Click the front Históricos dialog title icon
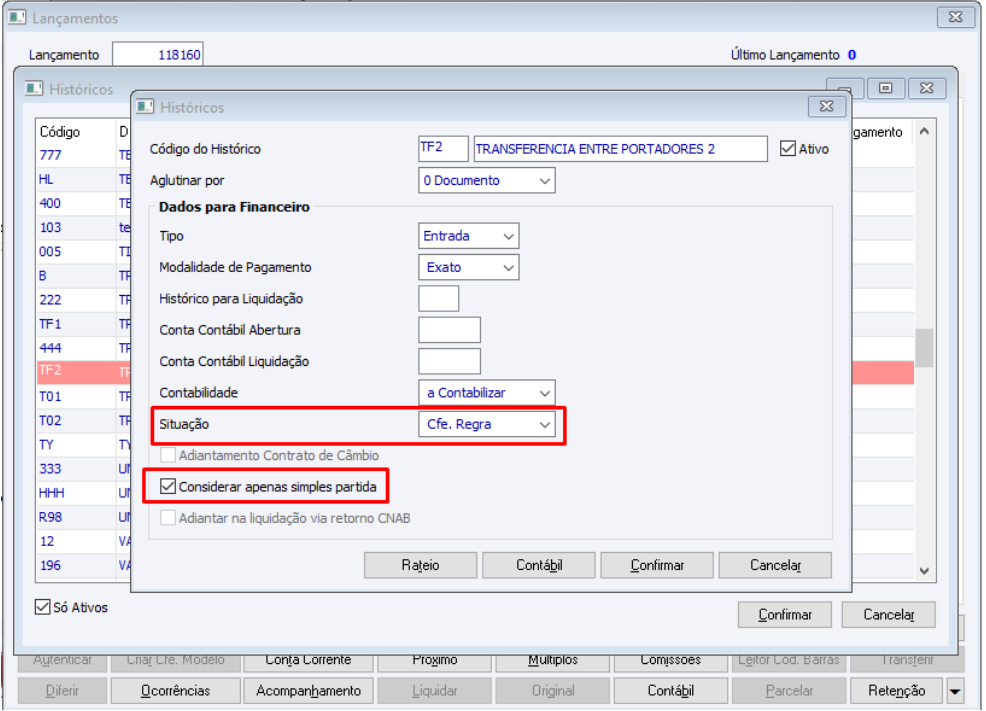This screenshot has width=986, height=711. pos(145,106)
